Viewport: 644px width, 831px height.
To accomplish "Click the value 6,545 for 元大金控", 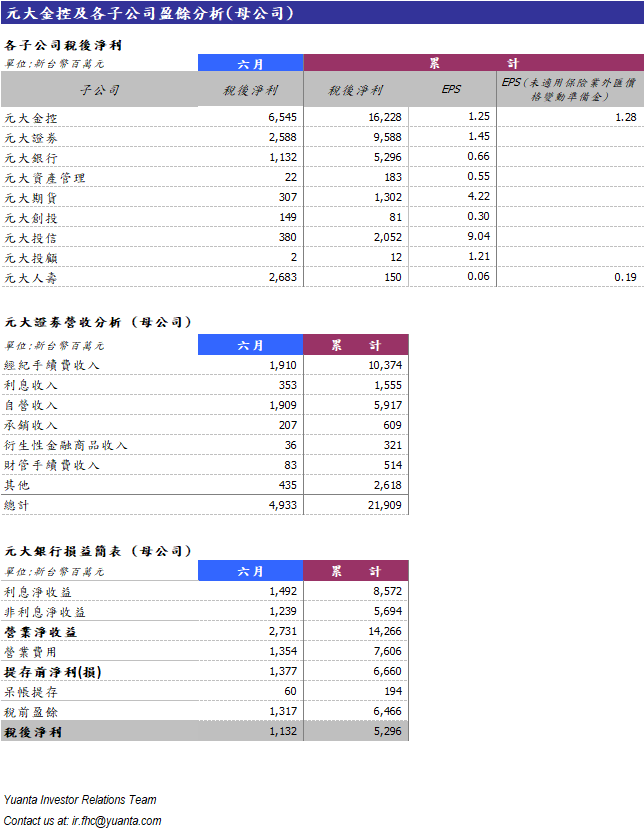I will pyautogui.click(x=283, y=117).
